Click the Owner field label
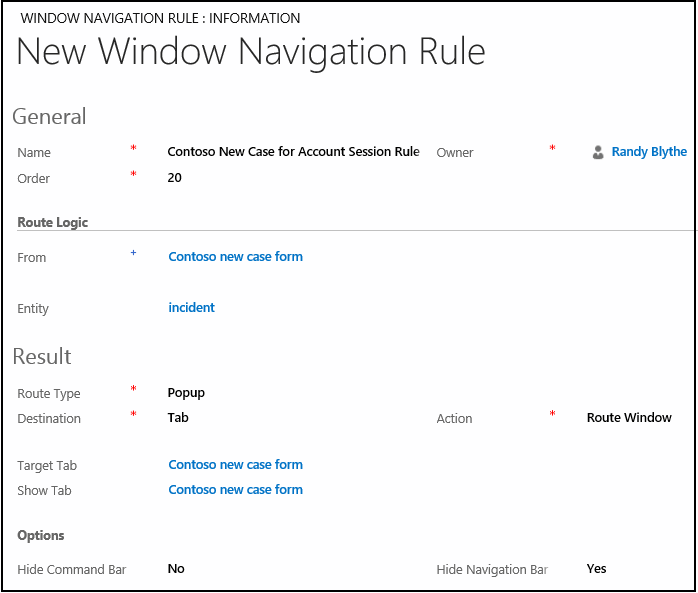 click(455, 153)
